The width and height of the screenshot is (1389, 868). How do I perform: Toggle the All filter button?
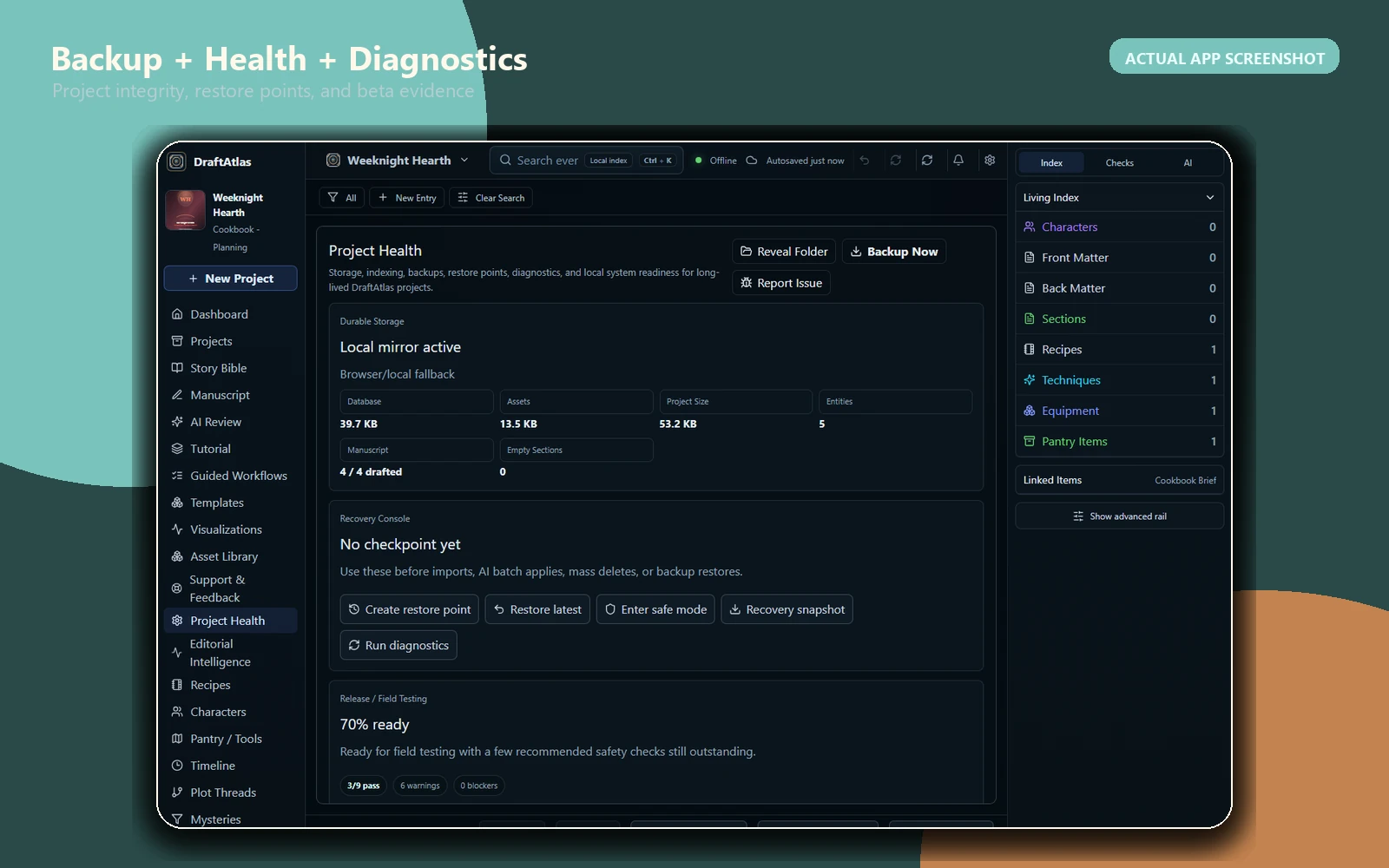click(x=342, y=198)
